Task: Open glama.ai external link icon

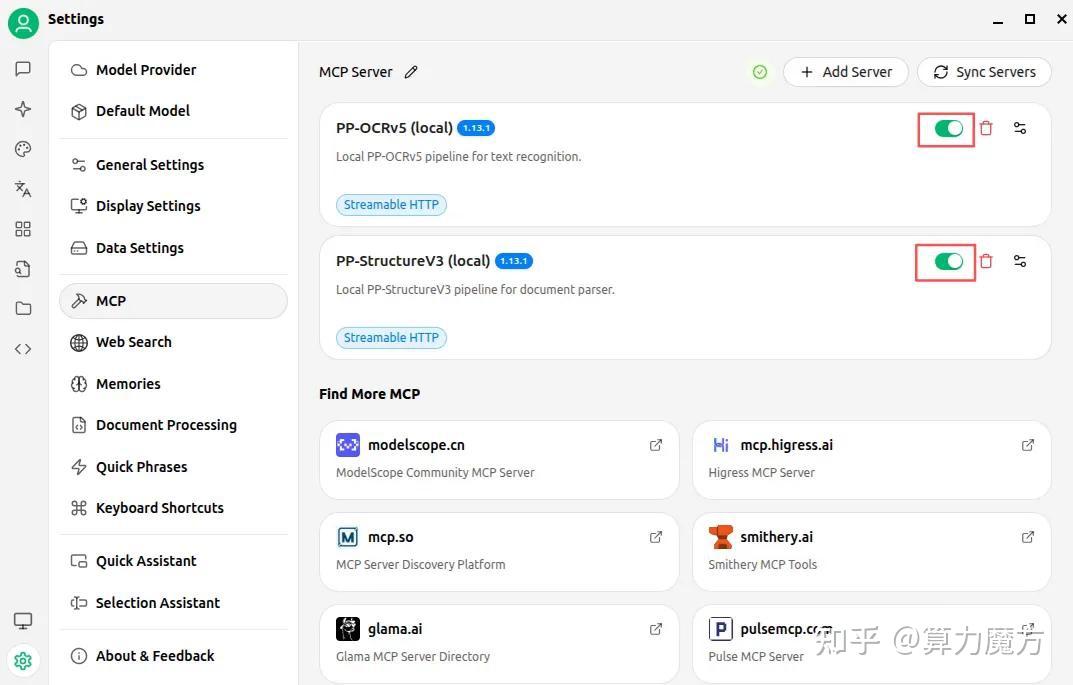Action: (x=656, y=629)
